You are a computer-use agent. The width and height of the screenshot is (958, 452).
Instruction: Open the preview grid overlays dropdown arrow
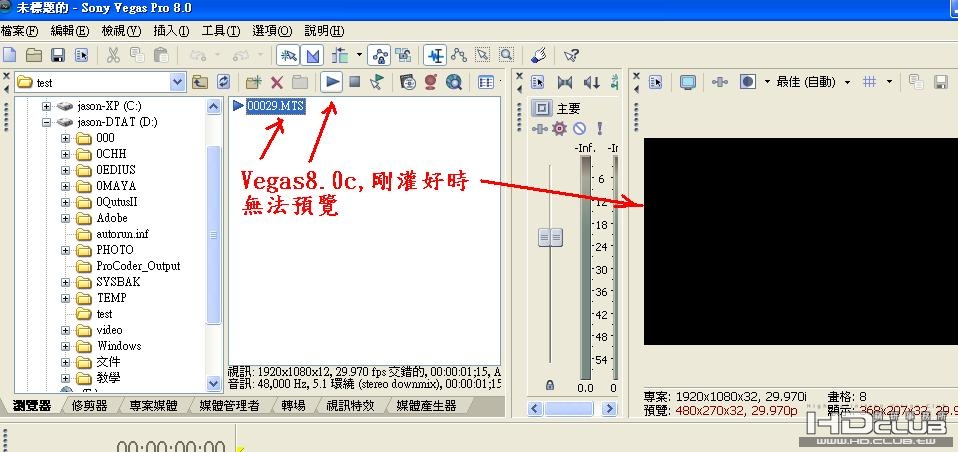[x=889, y=82]
